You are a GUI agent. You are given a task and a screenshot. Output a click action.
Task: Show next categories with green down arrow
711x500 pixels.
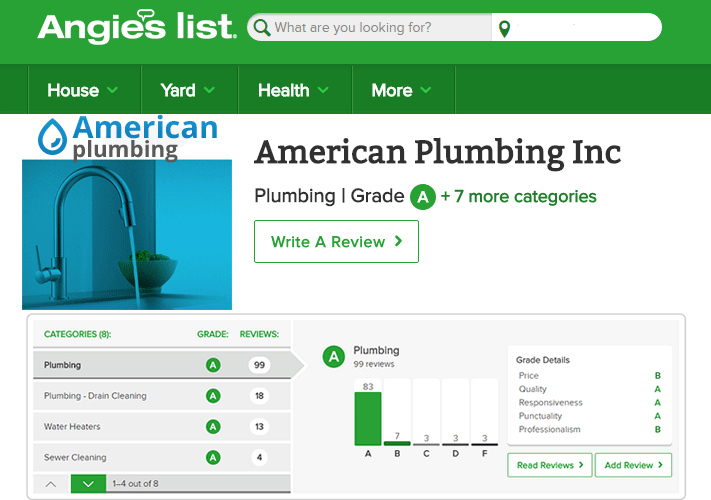click(88, 484)
